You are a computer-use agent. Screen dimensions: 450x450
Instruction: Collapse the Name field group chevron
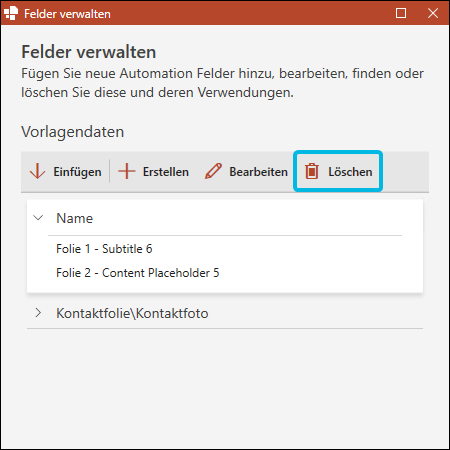tap(38, 218)
